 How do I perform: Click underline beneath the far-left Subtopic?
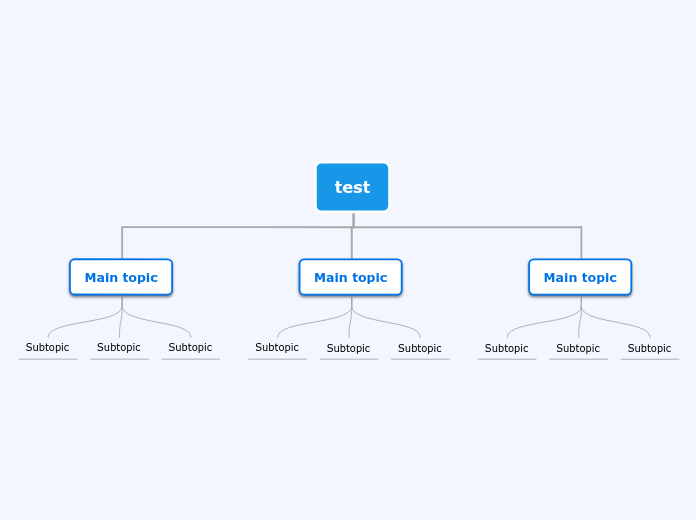[47, 359]
